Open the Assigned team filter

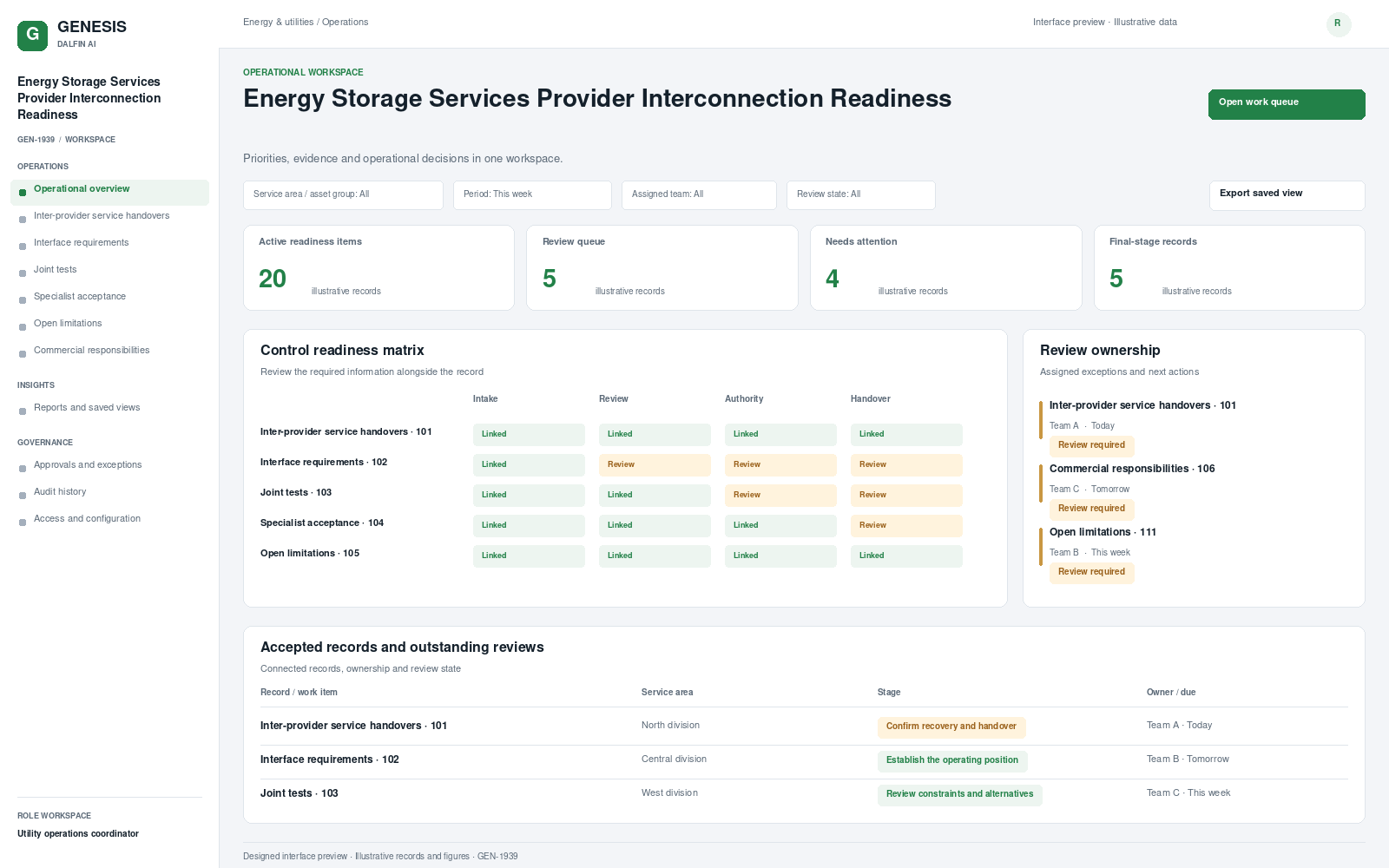pyautogui.click(x=699, y=195)
